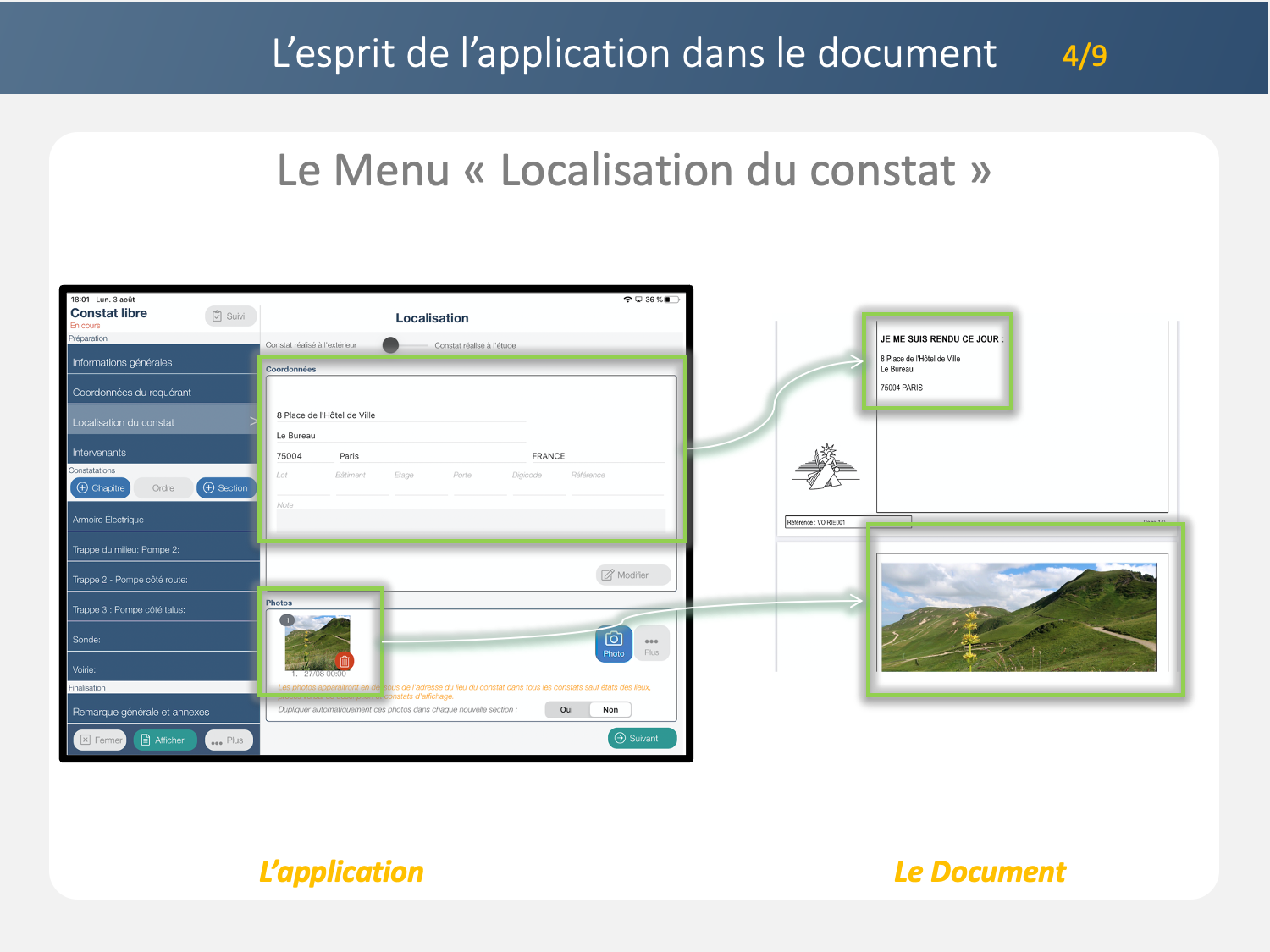
Task: Open Coordonnées du requérant menu item
Action: (161, 393)
